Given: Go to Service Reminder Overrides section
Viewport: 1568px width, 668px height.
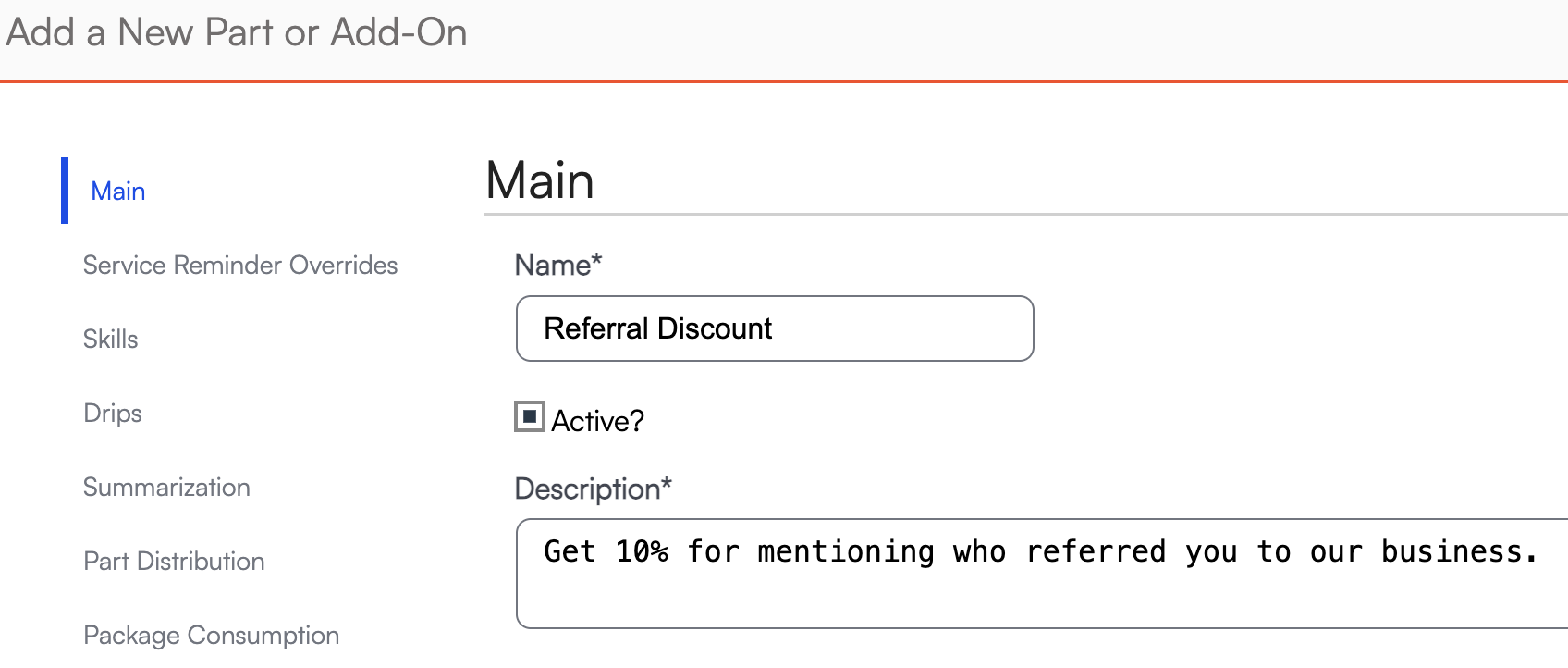Looking at the screenshot, I should (240, 266).
